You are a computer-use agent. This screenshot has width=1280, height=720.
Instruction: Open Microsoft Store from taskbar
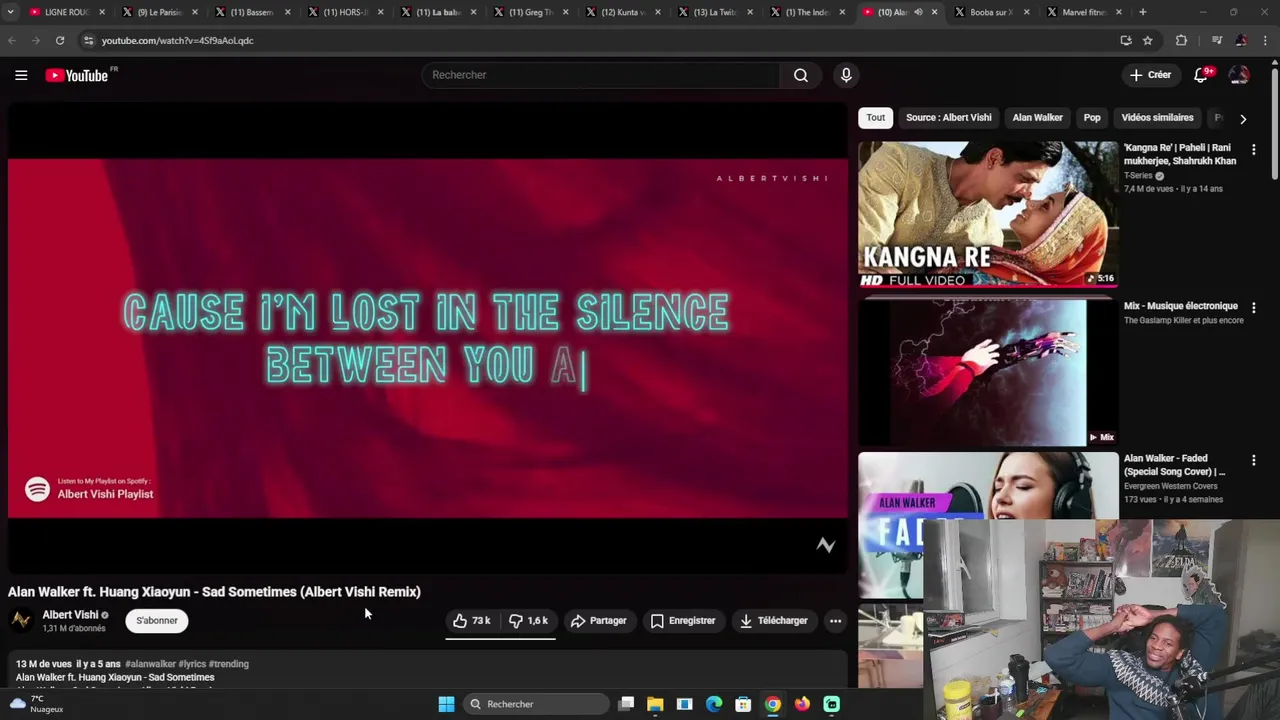(743, 704)
